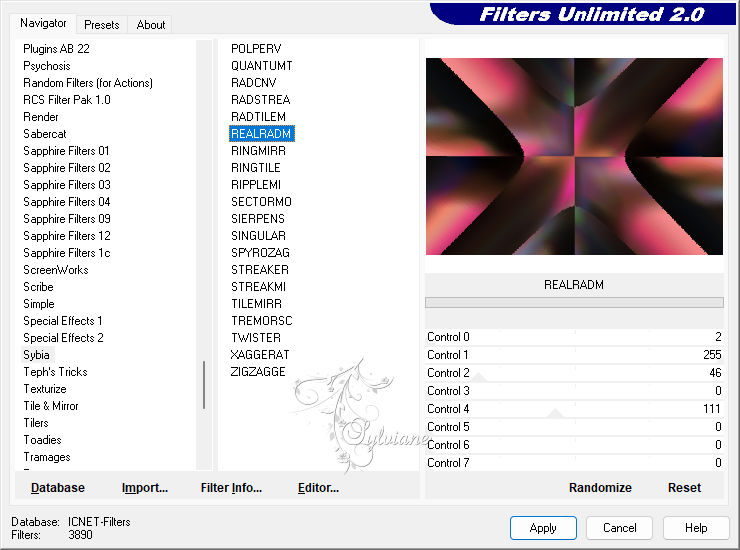Reset the filter controls
Screen dimensions: 740x550
(x=684, y=487)
